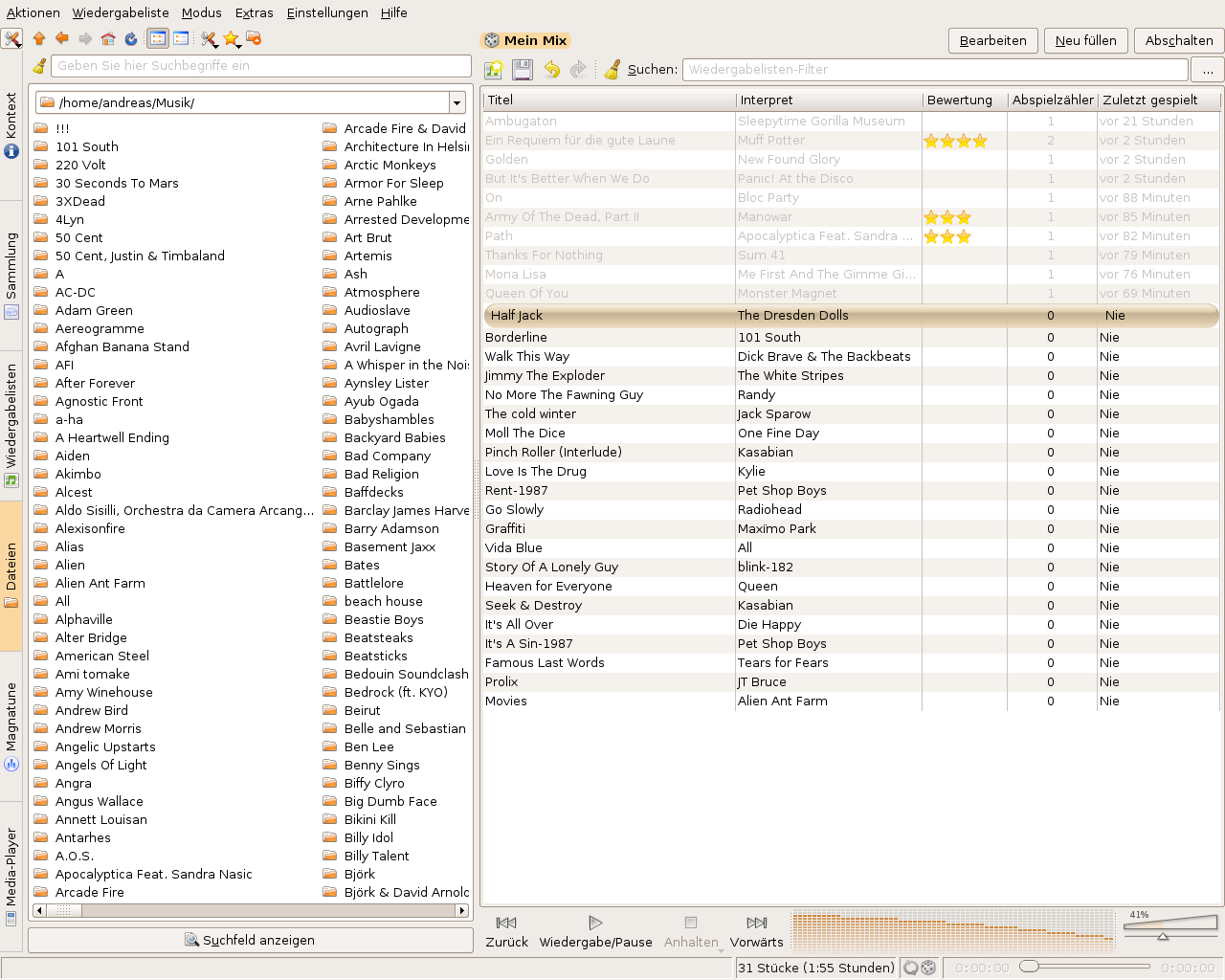
Task: Click the Wiedergabelisten-Filter search field
Action: click(x=935, y=69)
